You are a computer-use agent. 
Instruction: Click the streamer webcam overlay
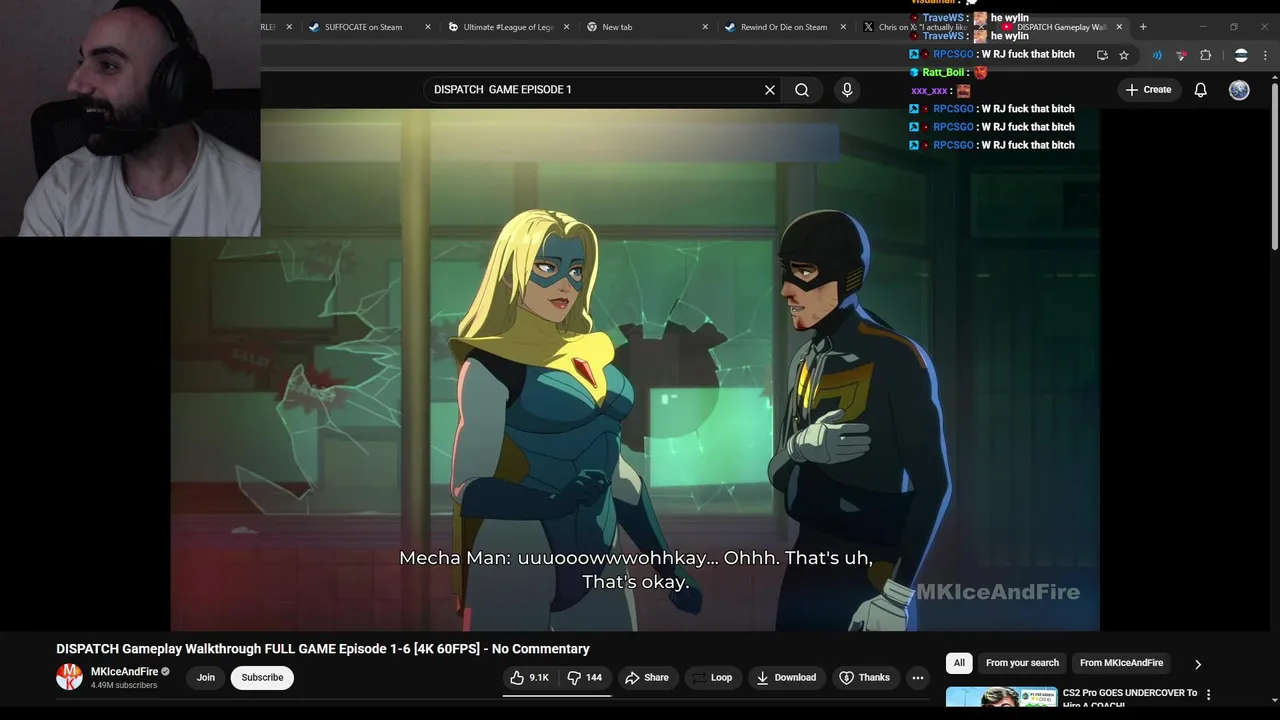[x=130, y=118]
